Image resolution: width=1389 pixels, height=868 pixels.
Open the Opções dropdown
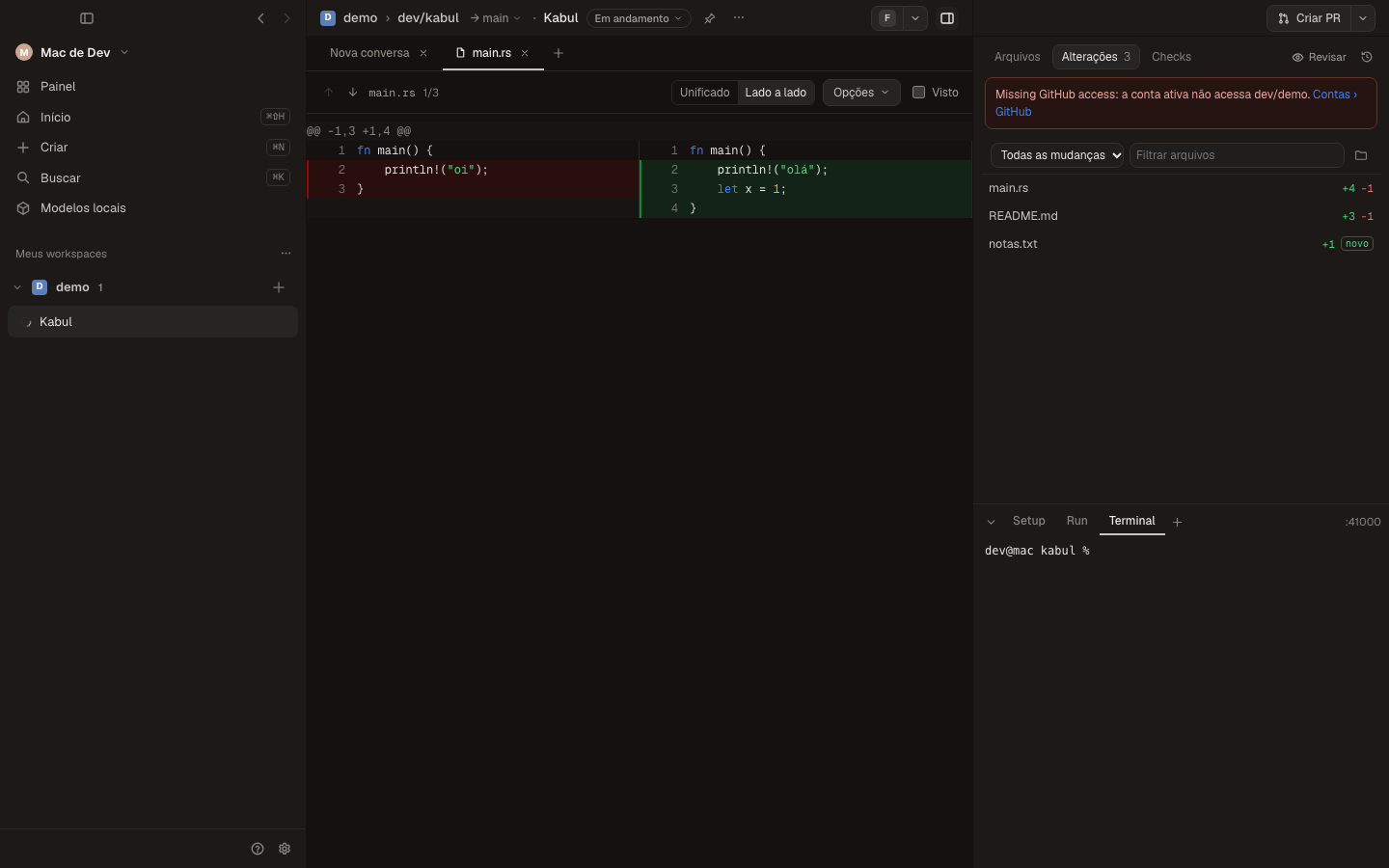[x=861, y=93]
